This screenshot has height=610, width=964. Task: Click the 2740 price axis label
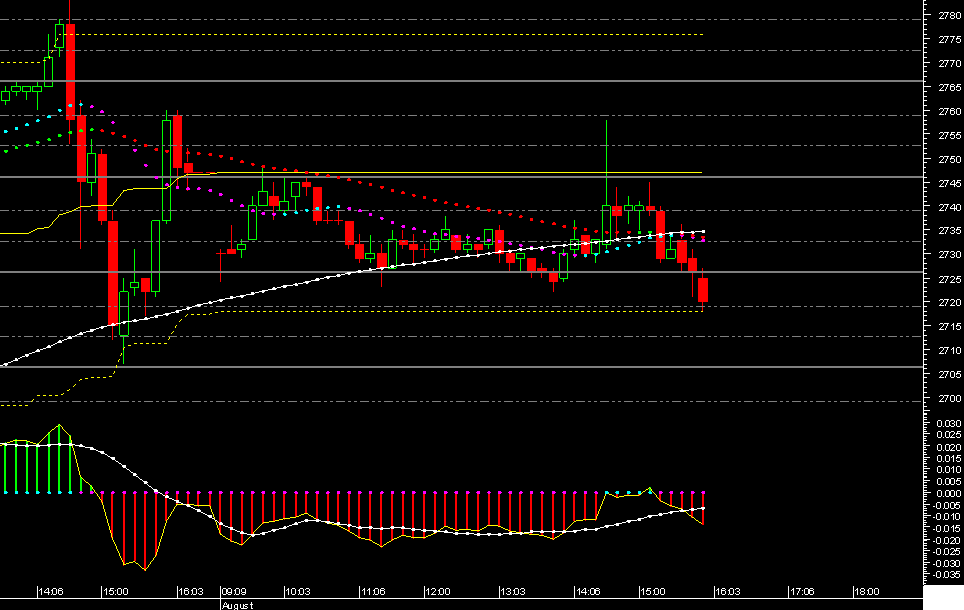(x=949, y=207)
